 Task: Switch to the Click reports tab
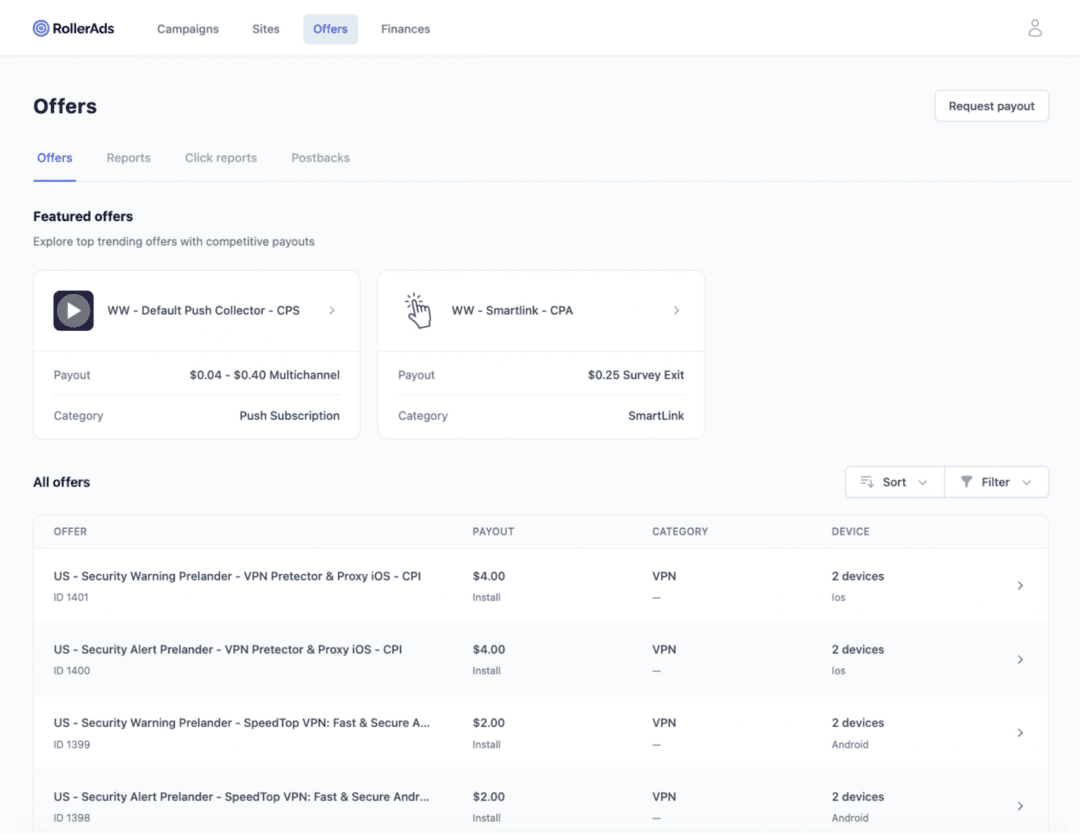click(x=221, y=158)
